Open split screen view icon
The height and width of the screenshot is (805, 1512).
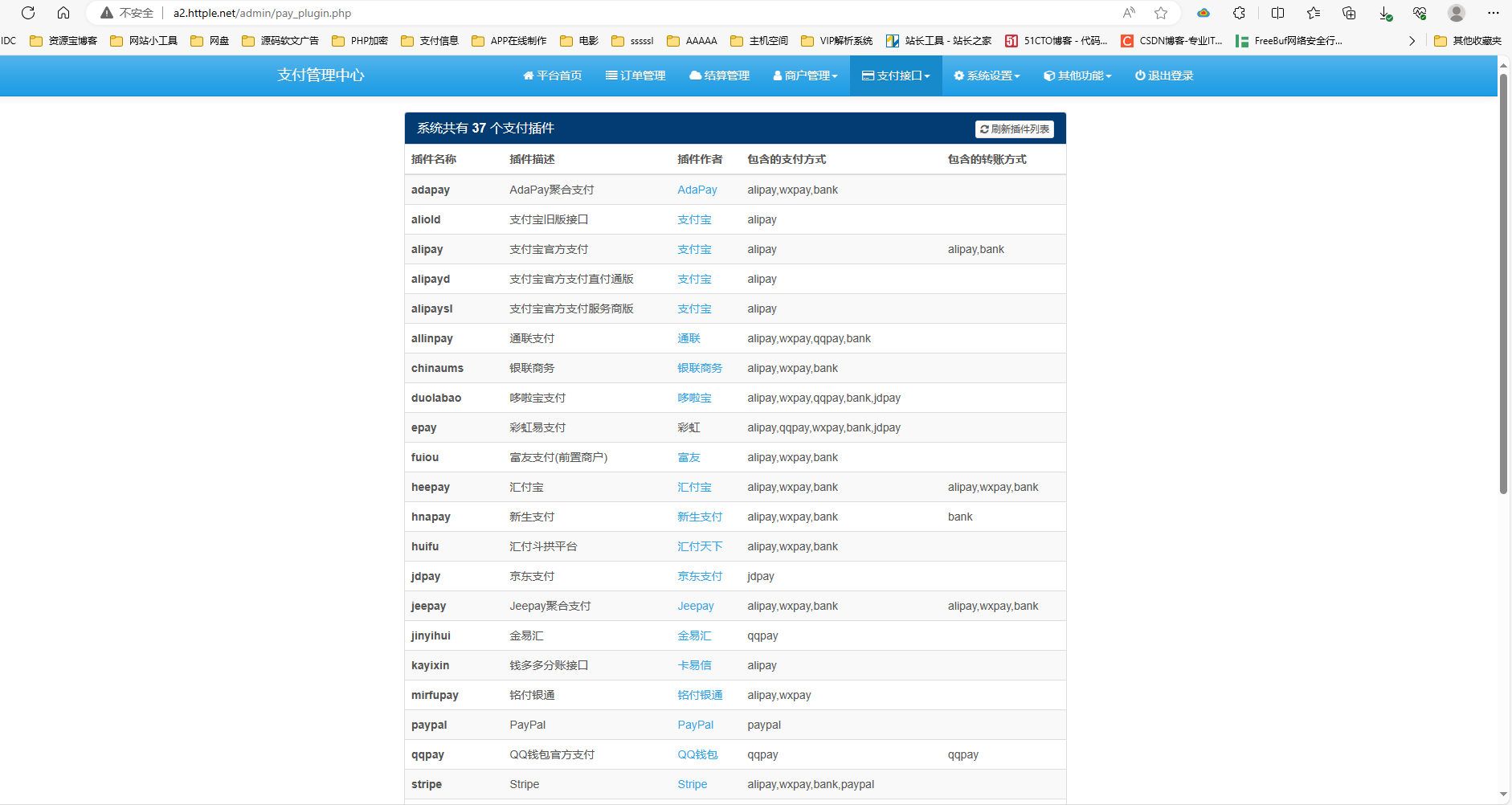(1277, 13)
